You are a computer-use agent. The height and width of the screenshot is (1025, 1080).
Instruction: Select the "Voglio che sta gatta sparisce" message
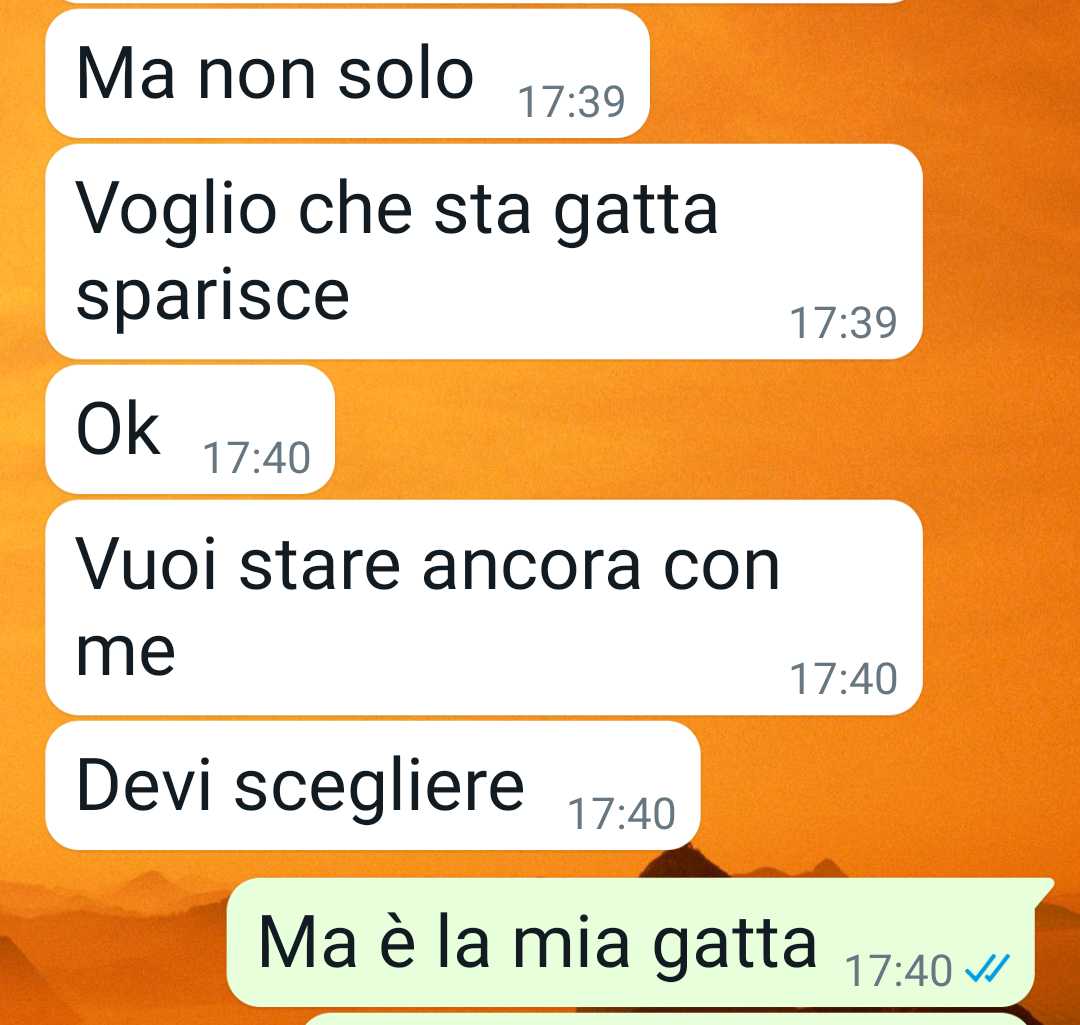click(484, 251)
